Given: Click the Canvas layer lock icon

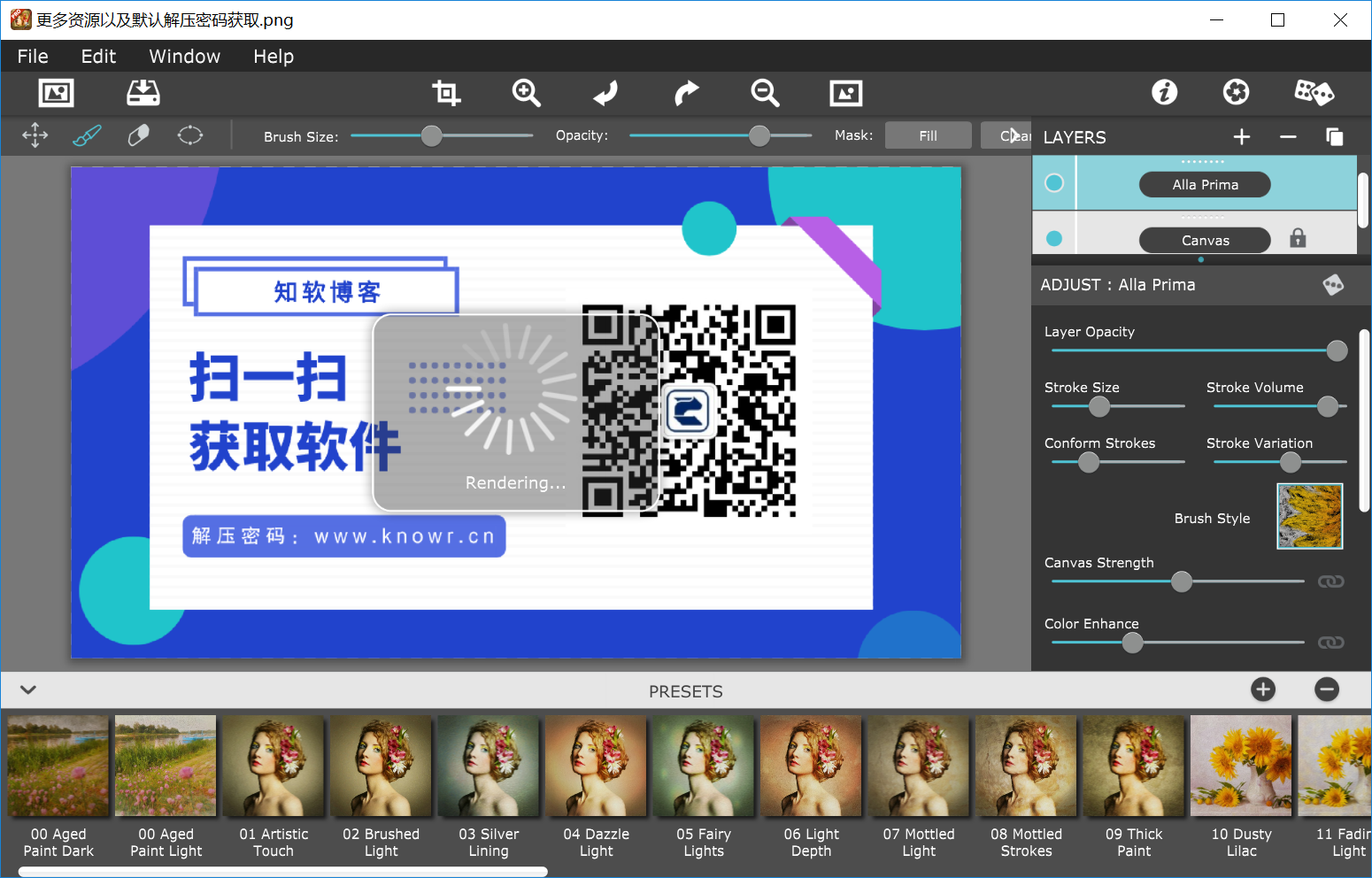Looking at the screenshot, I should point(1298,238).
